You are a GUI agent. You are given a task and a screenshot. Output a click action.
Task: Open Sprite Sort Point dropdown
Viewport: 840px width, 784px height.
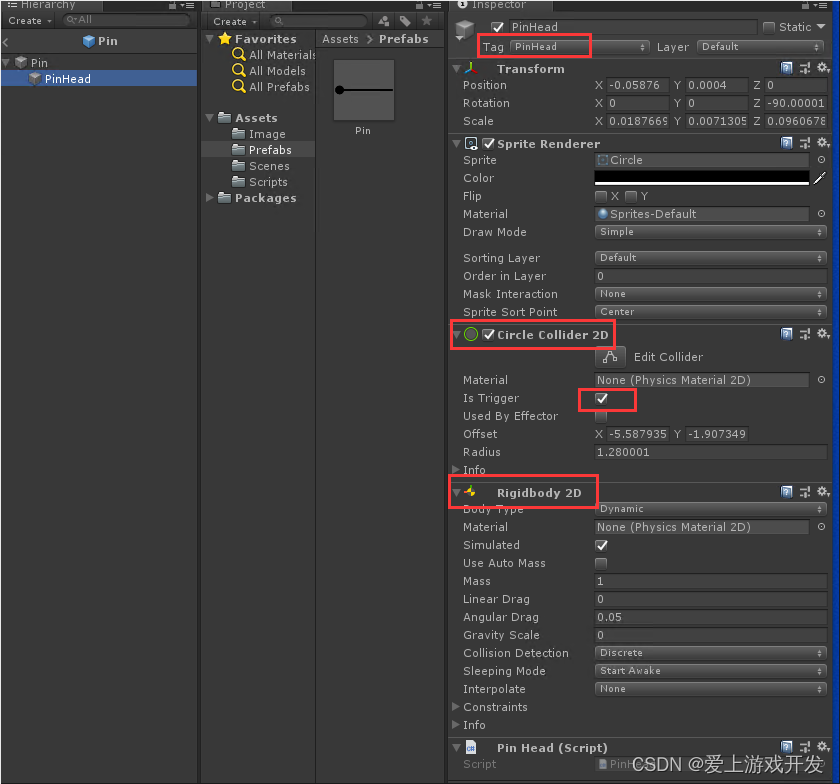710,312
